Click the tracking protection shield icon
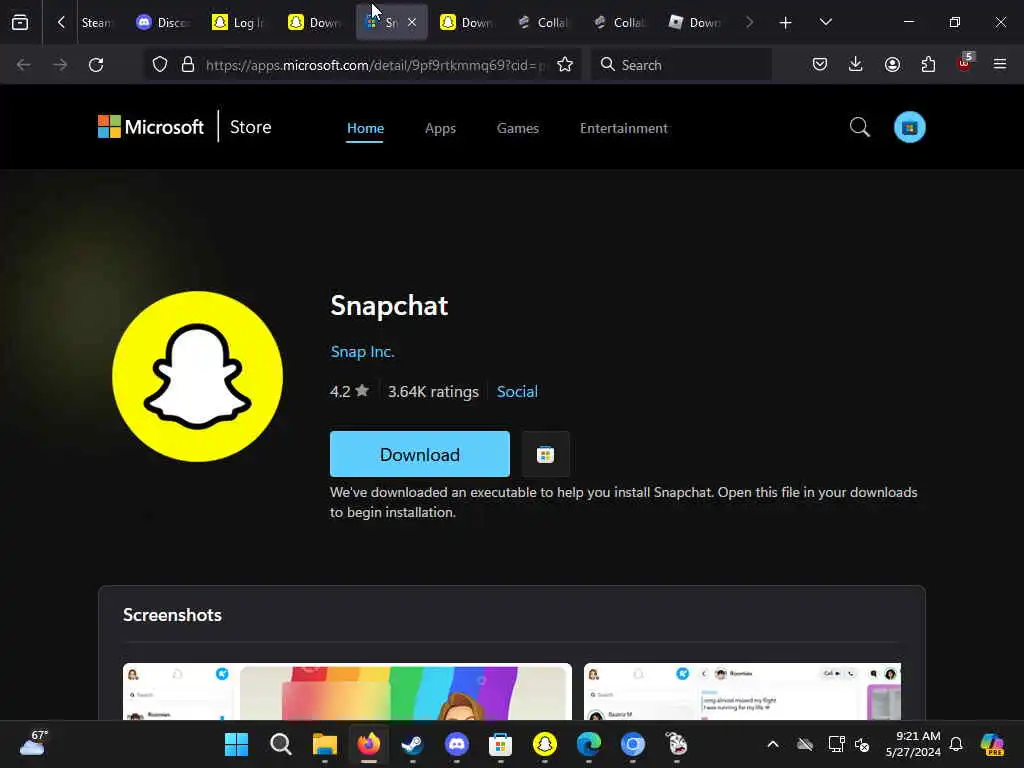Image resolution: width=1024 pixels, height=768 pixels. pos(160,65)
